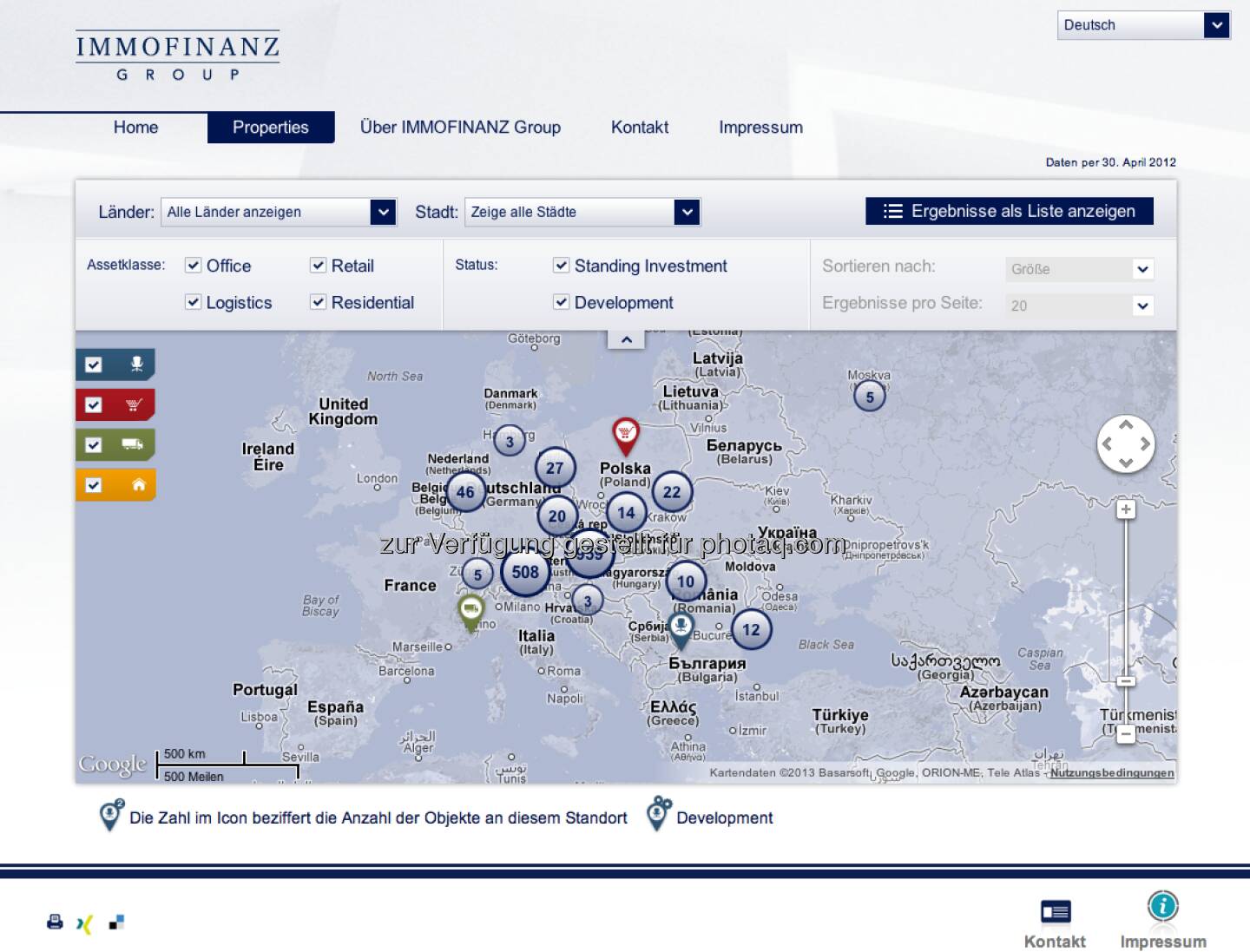1250x952 pixels.
Task: Share via the Xing icon in the footer
Action: (x=84, y=924)
